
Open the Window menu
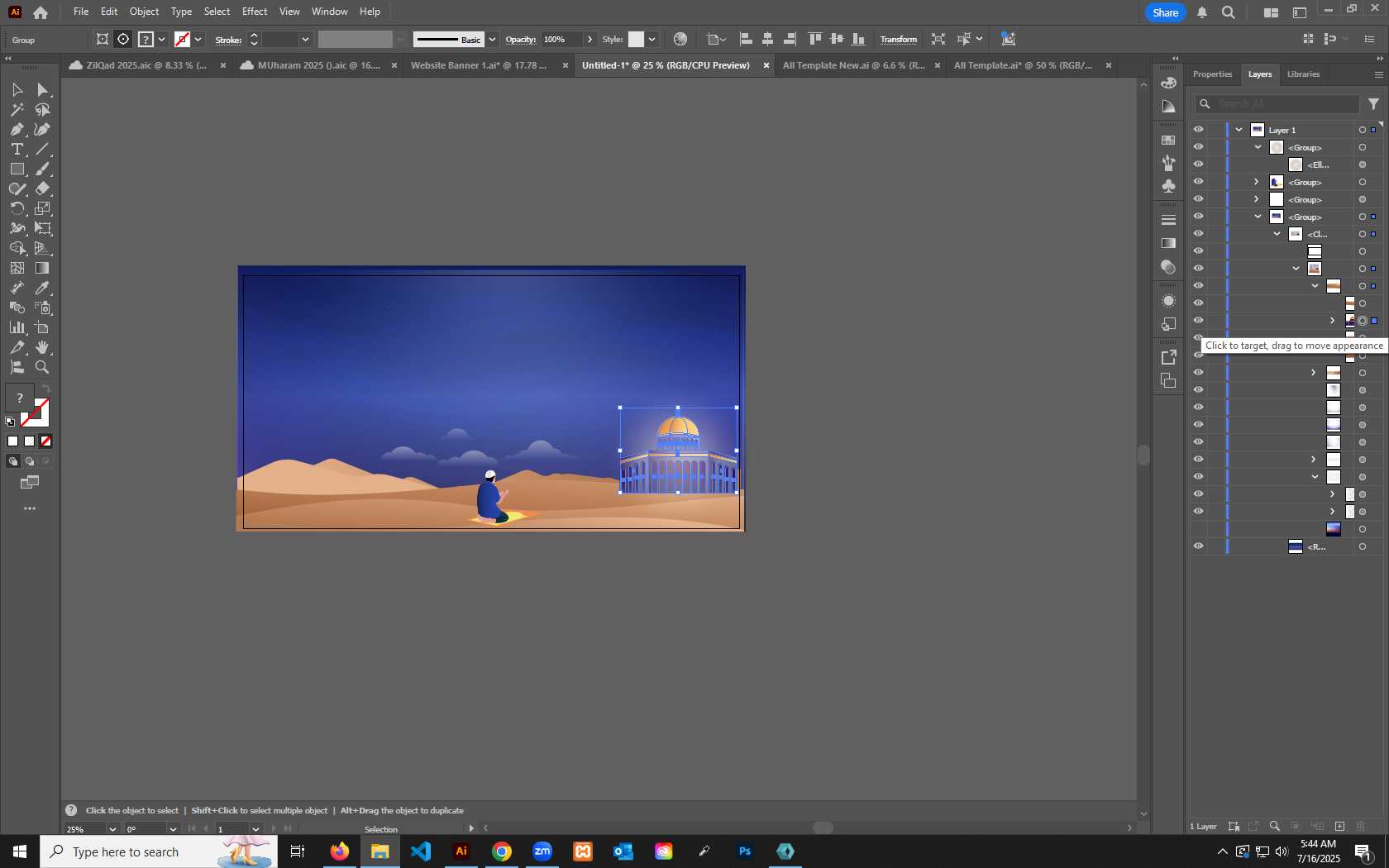(330, 12)
